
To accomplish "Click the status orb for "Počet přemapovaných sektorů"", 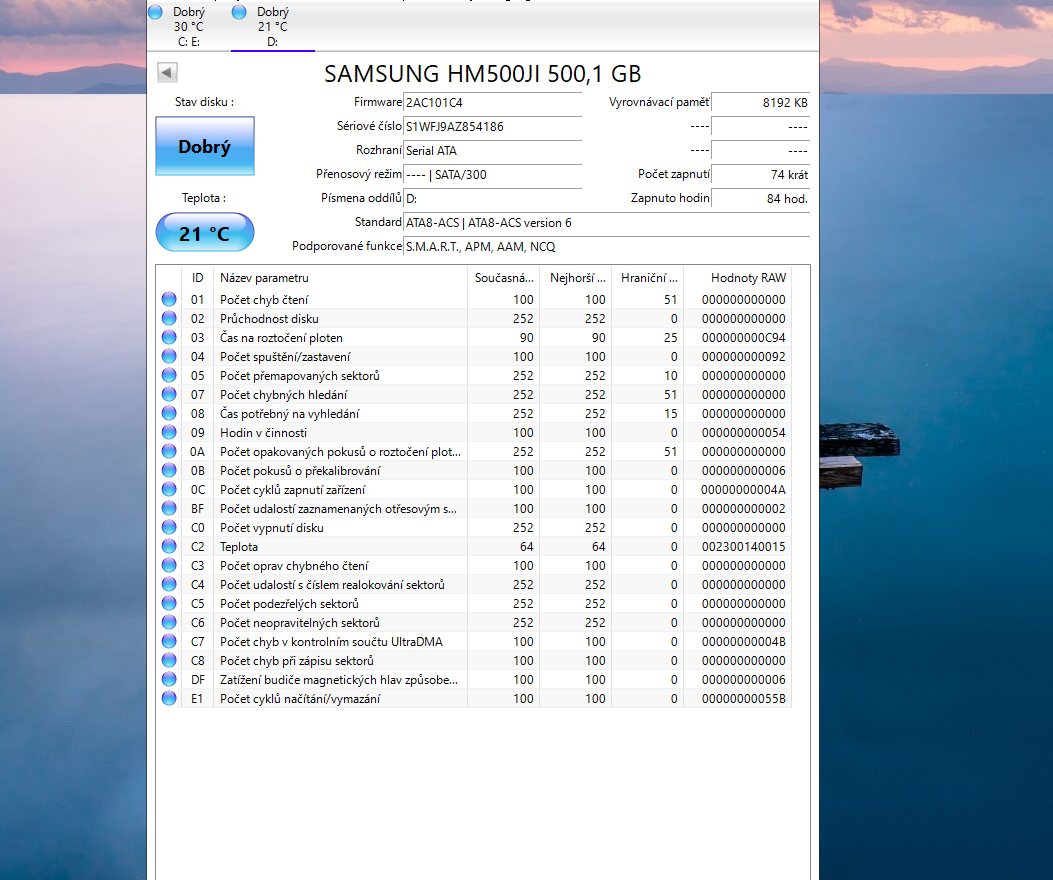I will (x=168, y=375).
